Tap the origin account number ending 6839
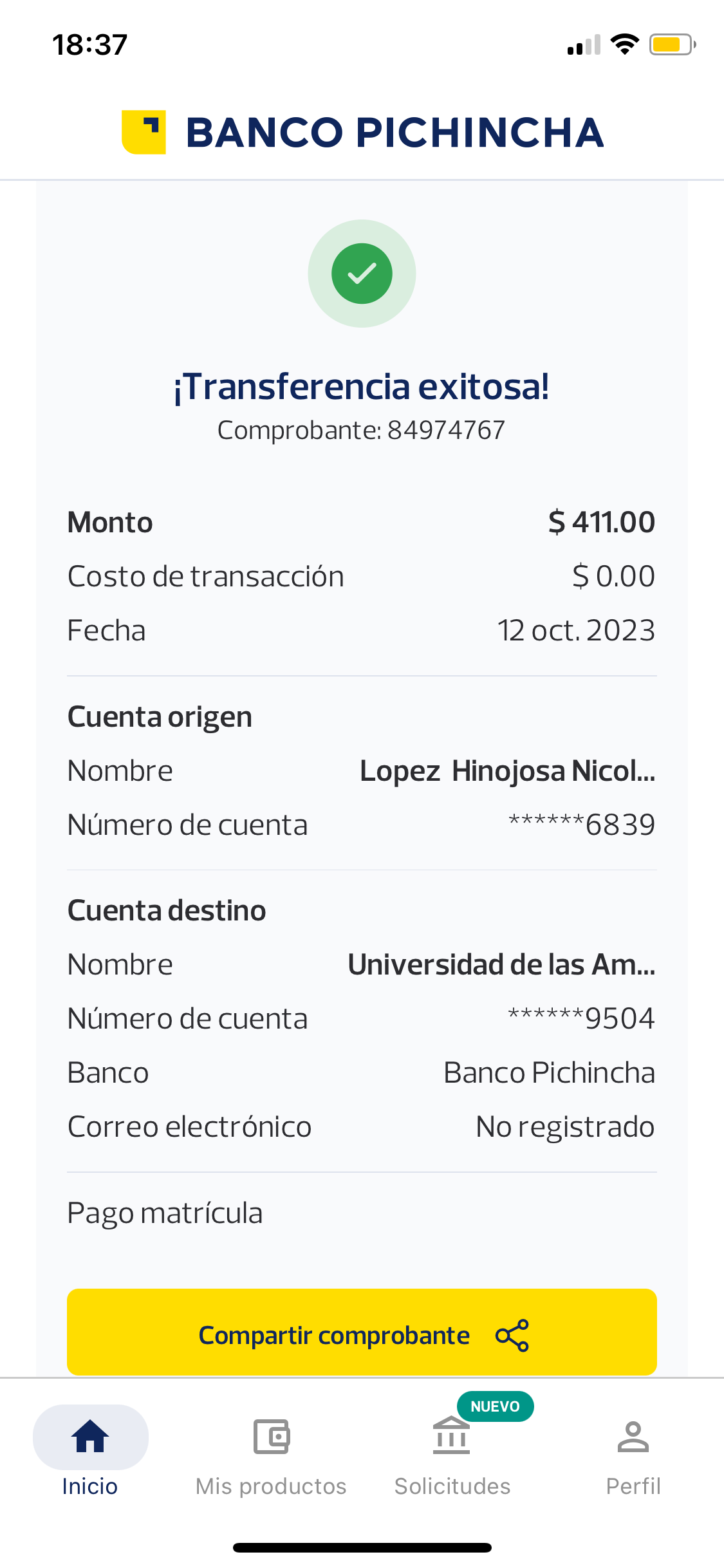This screenshot has width=724, height=1568. click(x=582, y=825)
